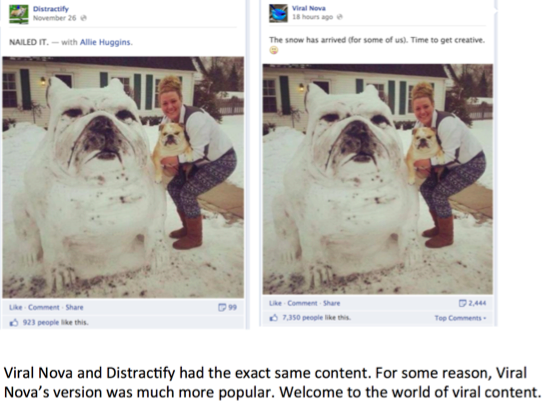Viewport: 555px width, 404px height.
Task: Share the Viral Nova post
Action: click(331, 303)
